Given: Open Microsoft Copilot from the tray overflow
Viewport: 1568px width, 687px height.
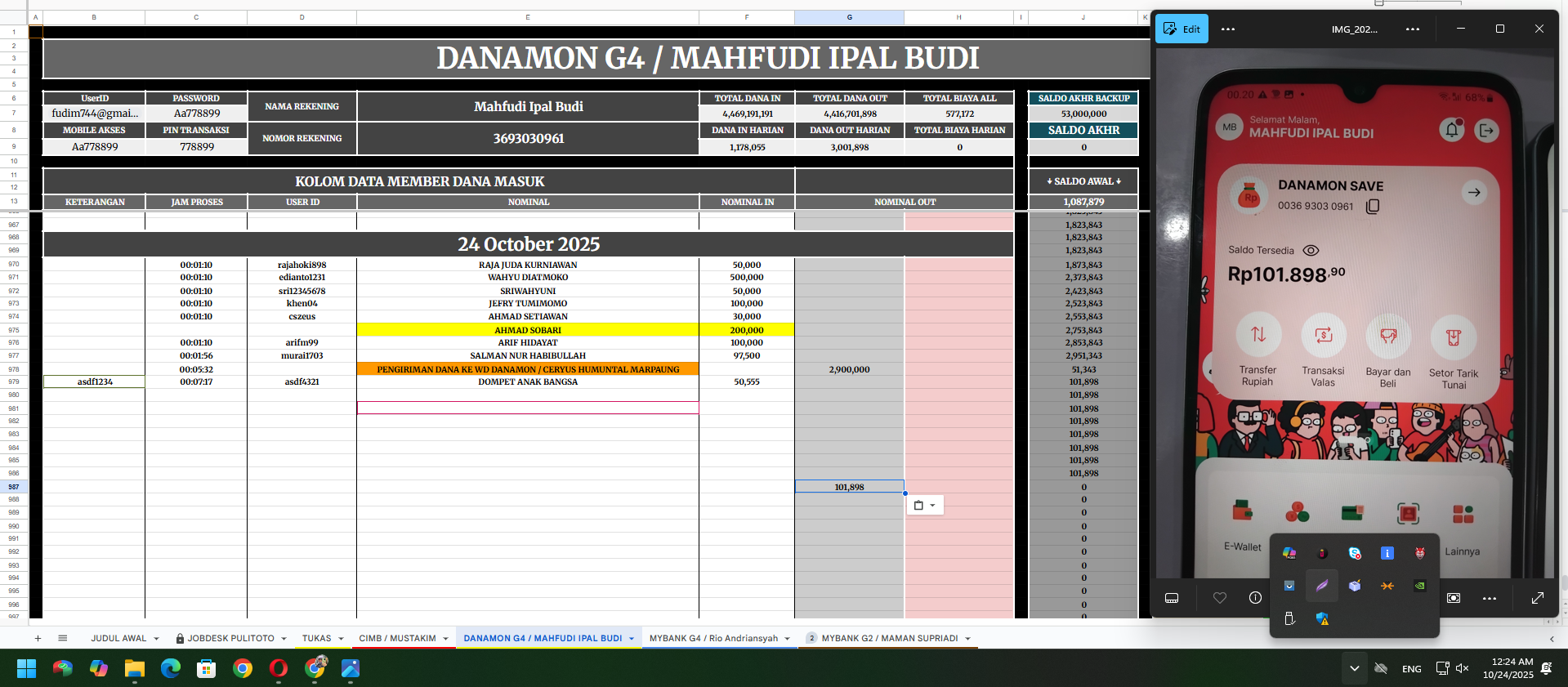Looking at the screenshot, I should pos(1289,553).
